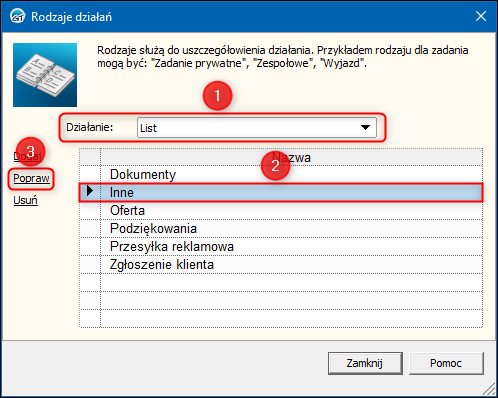Screen dimensions: 498x398
Task: Click the row indicator arrow beside Inne
Action: point(90,191)
